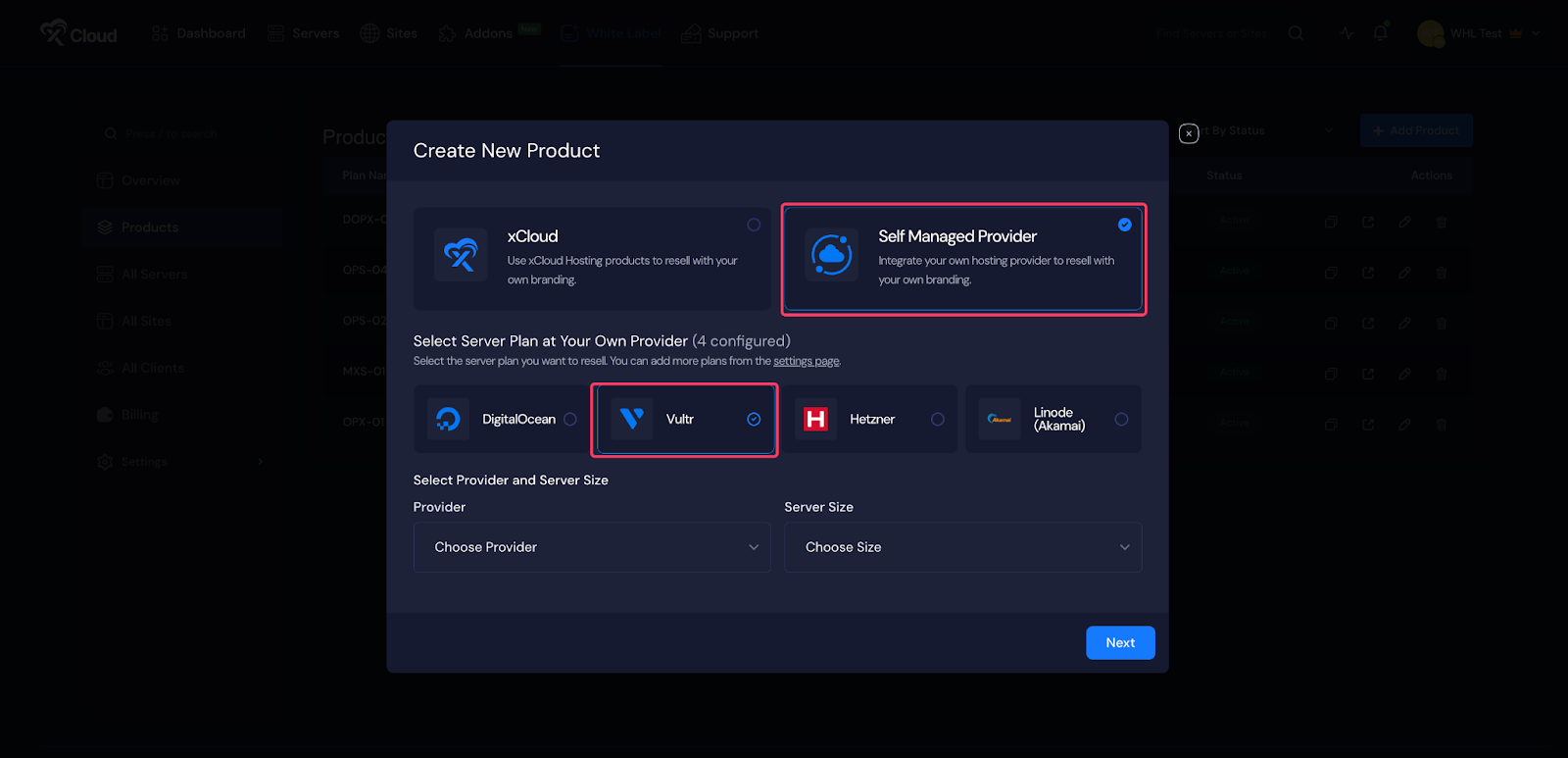
Task: Click the DigitalOcean logo icon
Action: pos(448,420)
